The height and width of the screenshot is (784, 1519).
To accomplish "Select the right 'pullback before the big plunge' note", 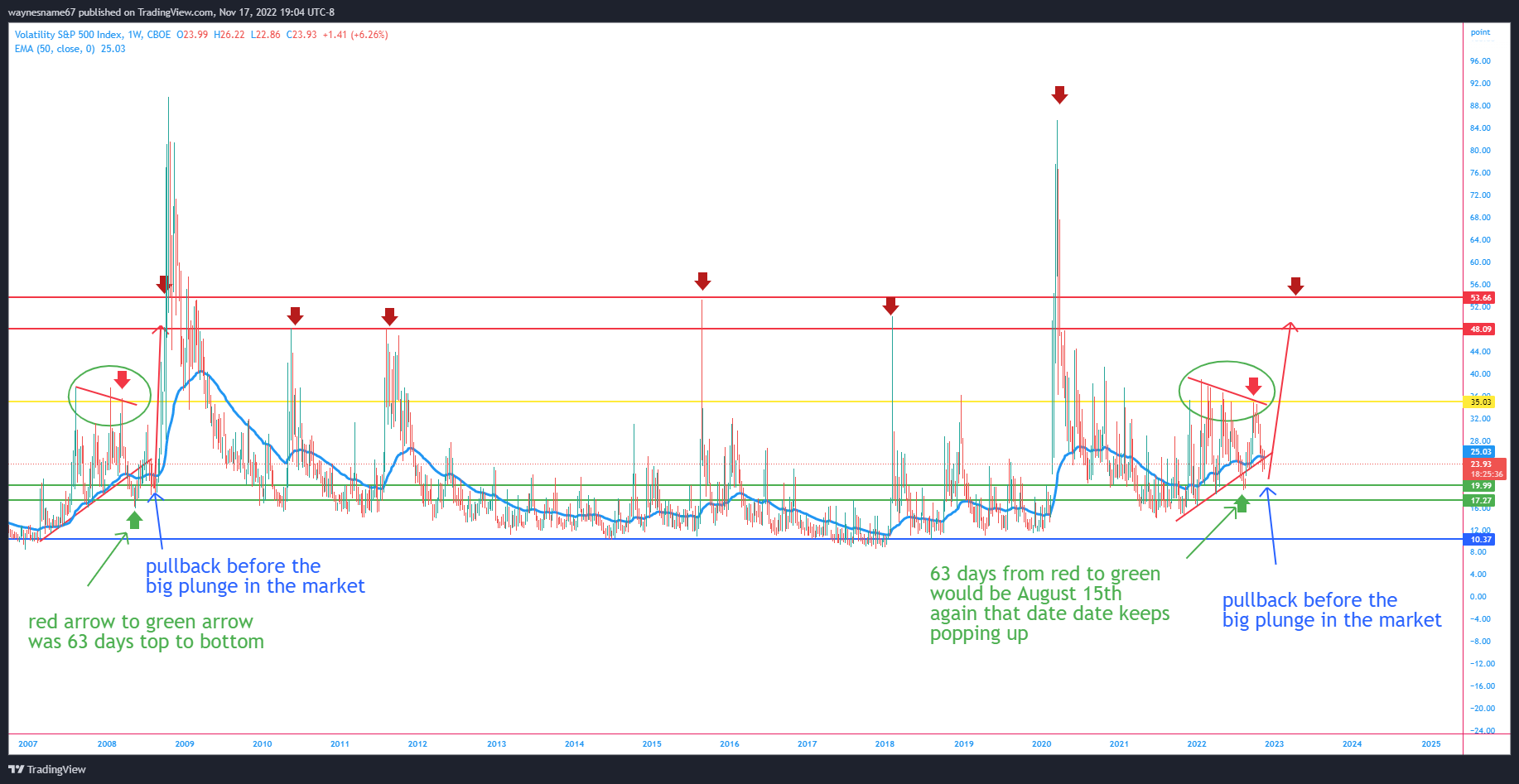I will (x=1332, y=610).
